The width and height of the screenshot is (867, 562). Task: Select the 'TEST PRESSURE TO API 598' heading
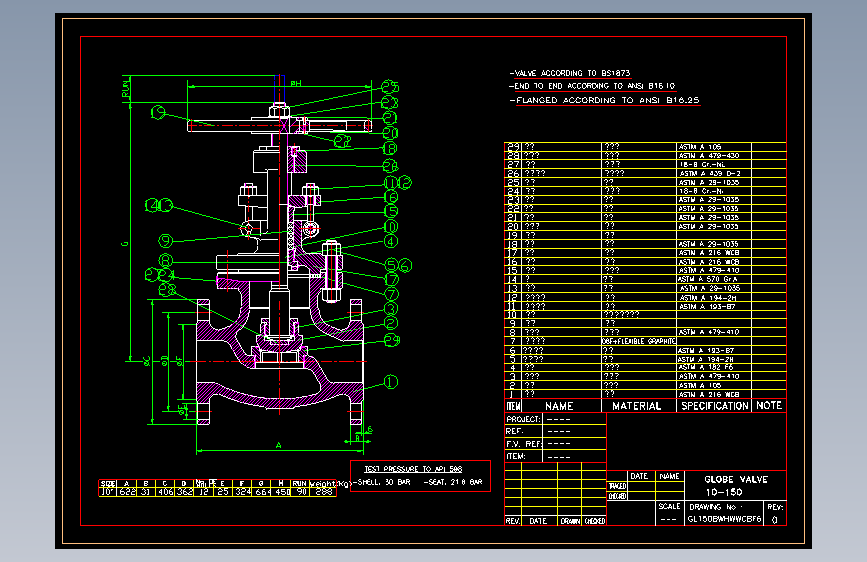tap(413, 469)
